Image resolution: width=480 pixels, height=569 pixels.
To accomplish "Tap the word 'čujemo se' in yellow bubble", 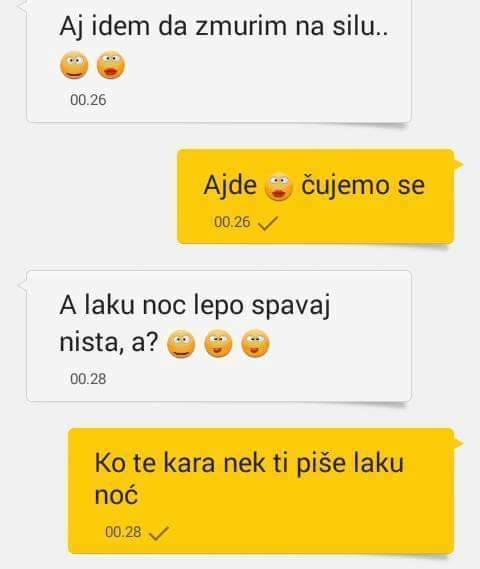I will pyautogui.click(x=363, y=186).
